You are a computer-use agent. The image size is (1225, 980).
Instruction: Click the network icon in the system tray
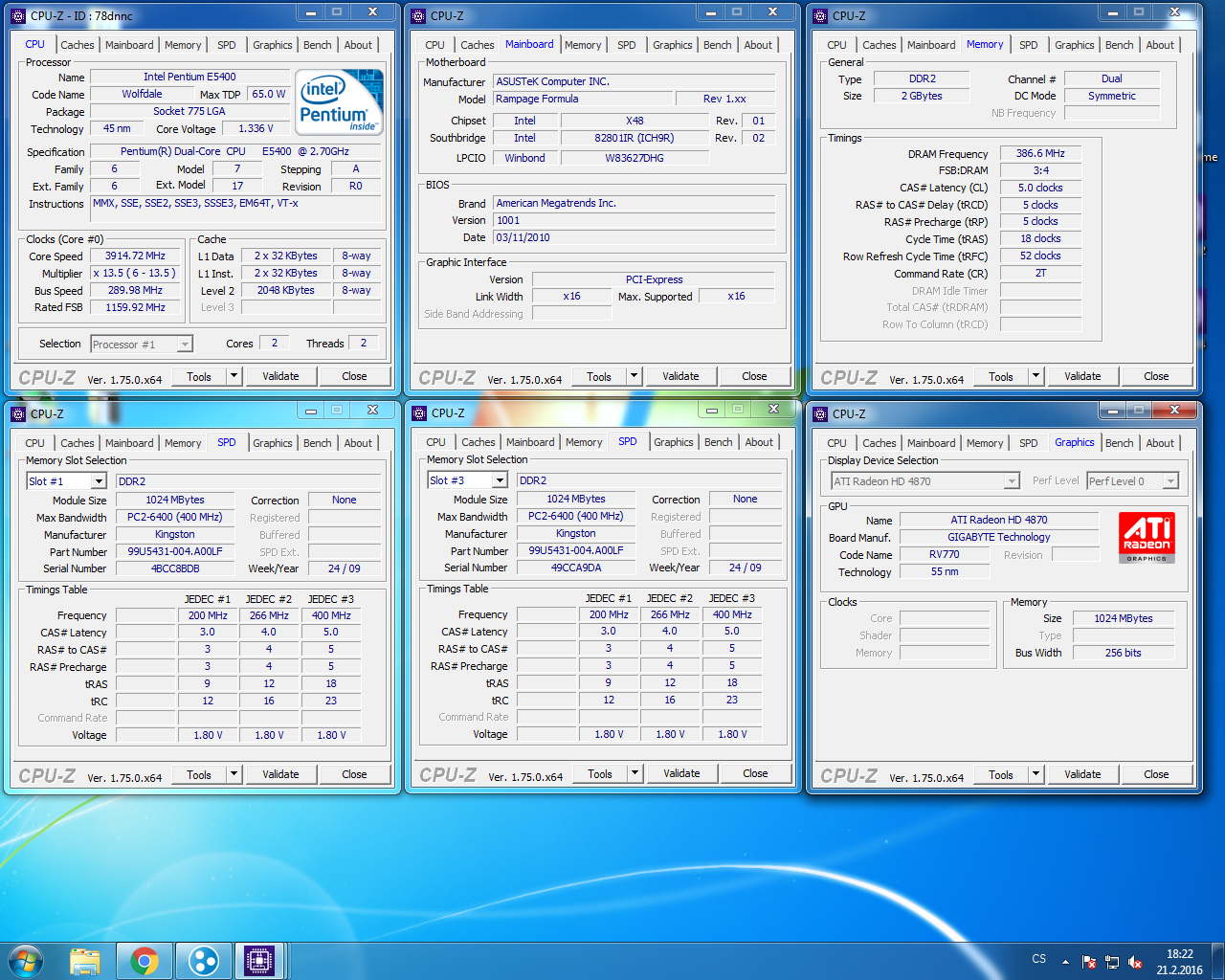pyautogui.click(x=1112, y=962)
